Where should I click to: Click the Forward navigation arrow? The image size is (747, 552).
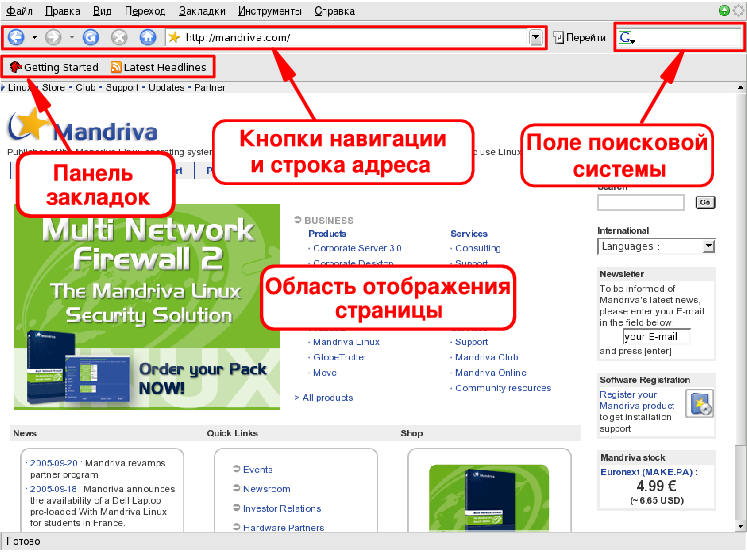point(53,37)
